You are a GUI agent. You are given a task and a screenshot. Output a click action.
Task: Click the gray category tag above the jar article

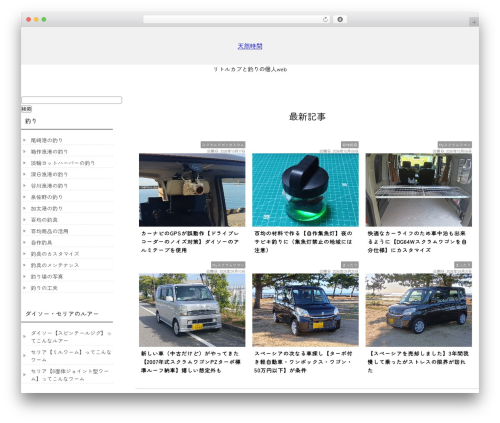350,145
